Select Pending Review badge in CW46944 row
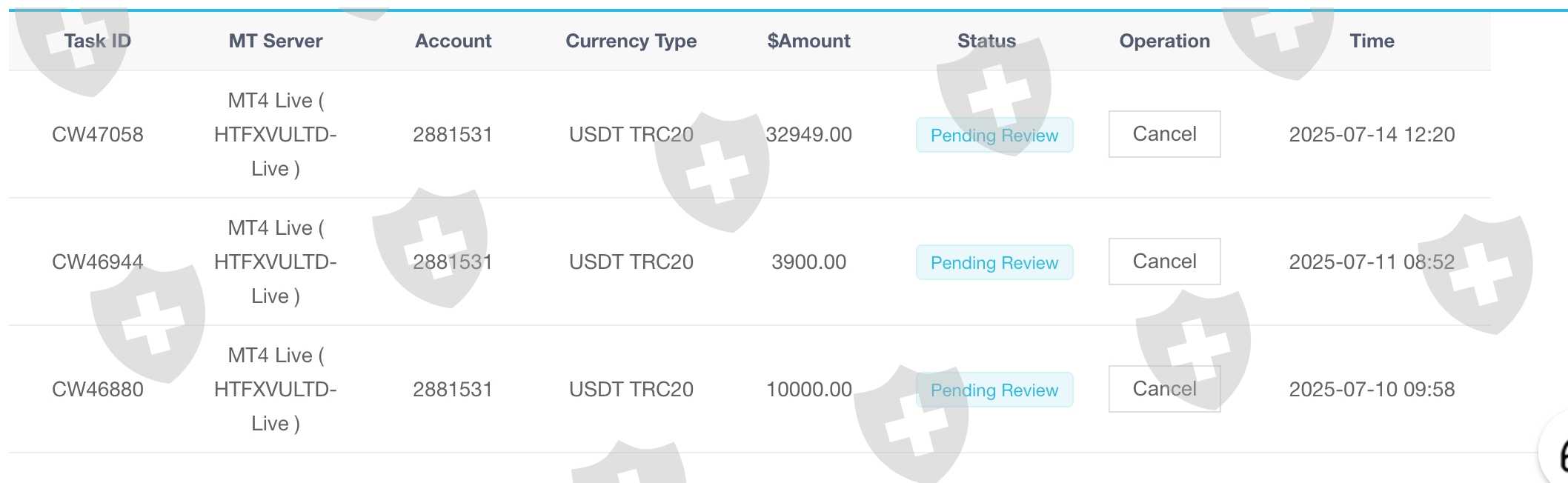1568x483 pixels. coord(994,262)
